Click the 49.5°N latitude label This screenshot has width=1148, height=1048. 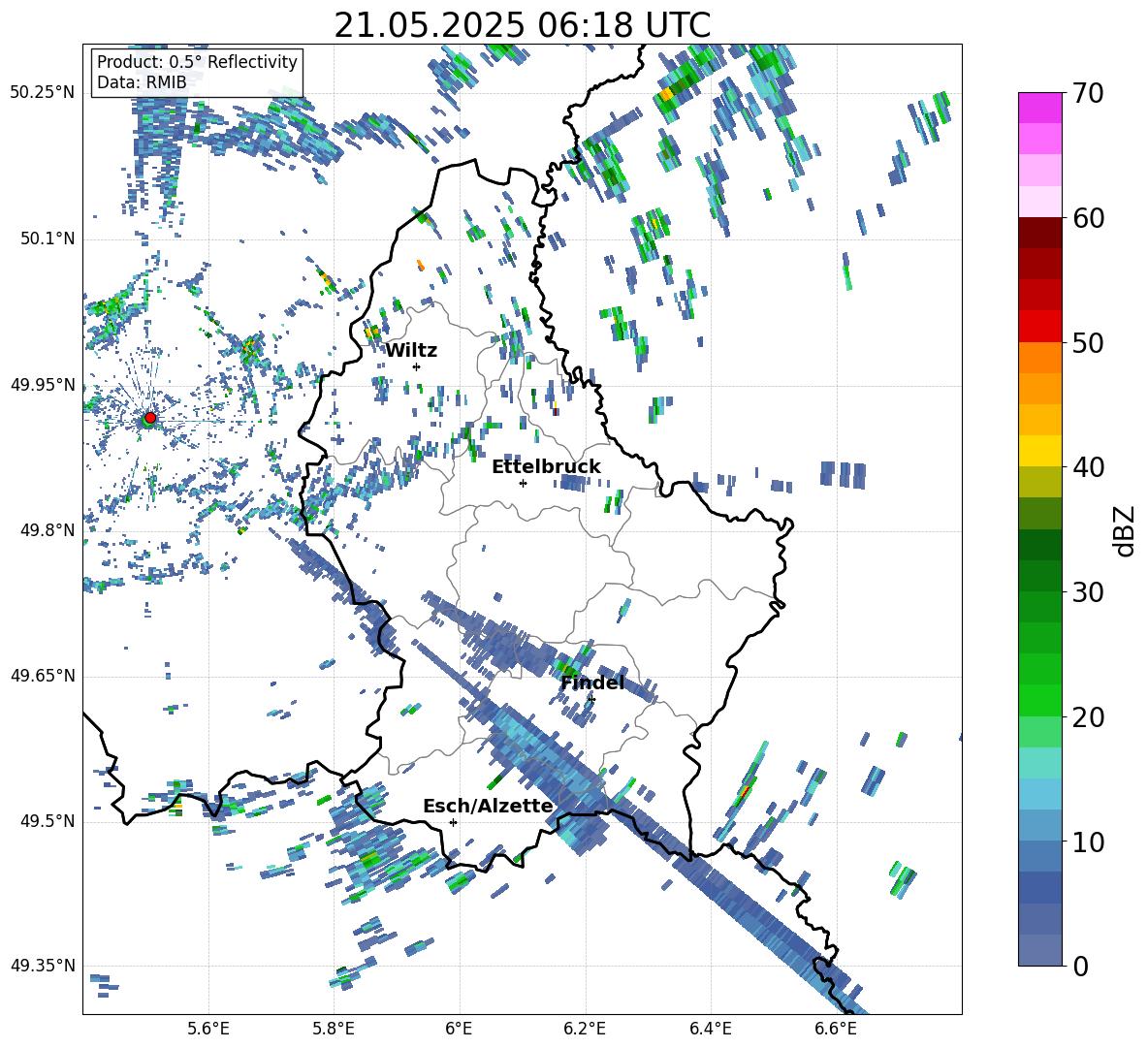click(48, 821)
